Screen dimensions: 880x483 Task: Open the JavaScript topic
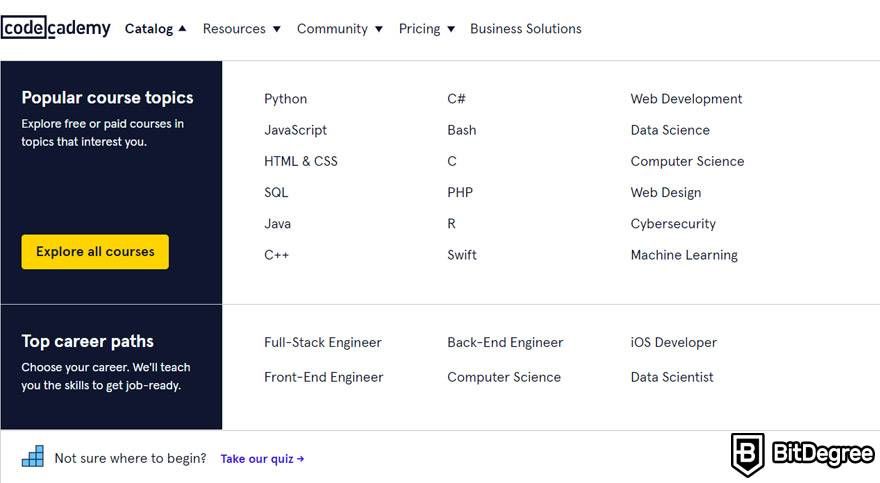click(x=295, y=130)
